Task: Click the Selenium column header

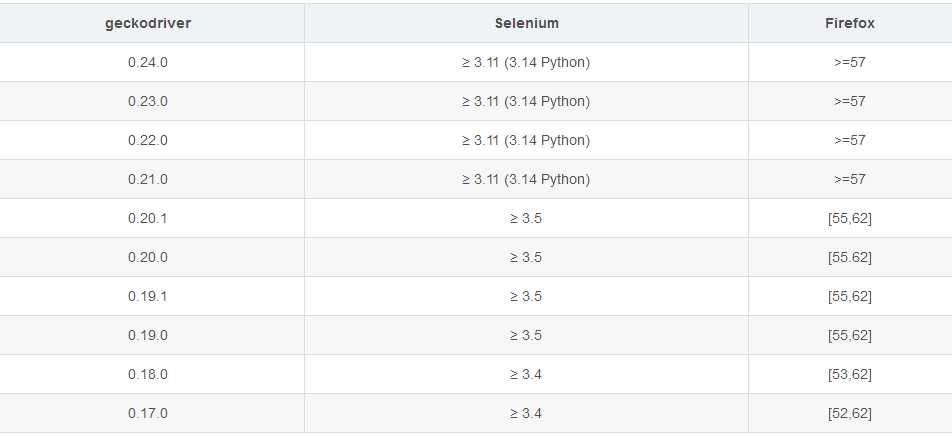Action: click(526, 23)
